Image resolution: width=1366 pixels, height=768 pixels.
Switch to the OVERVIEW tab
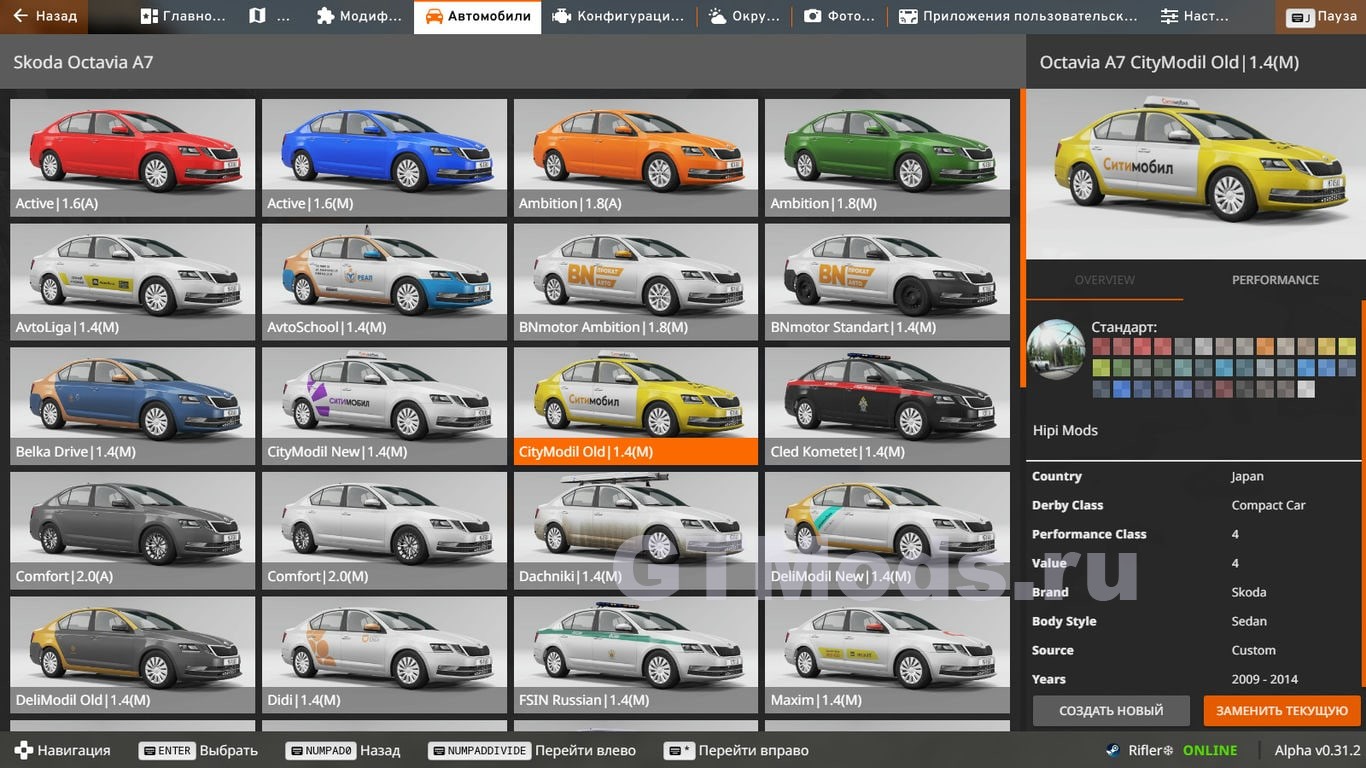[x=1104, y=280]
